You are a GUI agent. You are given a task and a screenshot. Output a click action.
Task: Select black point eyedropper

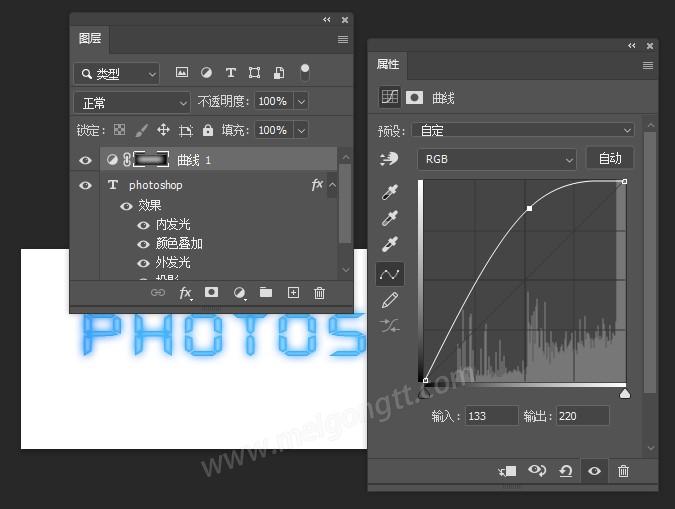[x=390, y=192]
